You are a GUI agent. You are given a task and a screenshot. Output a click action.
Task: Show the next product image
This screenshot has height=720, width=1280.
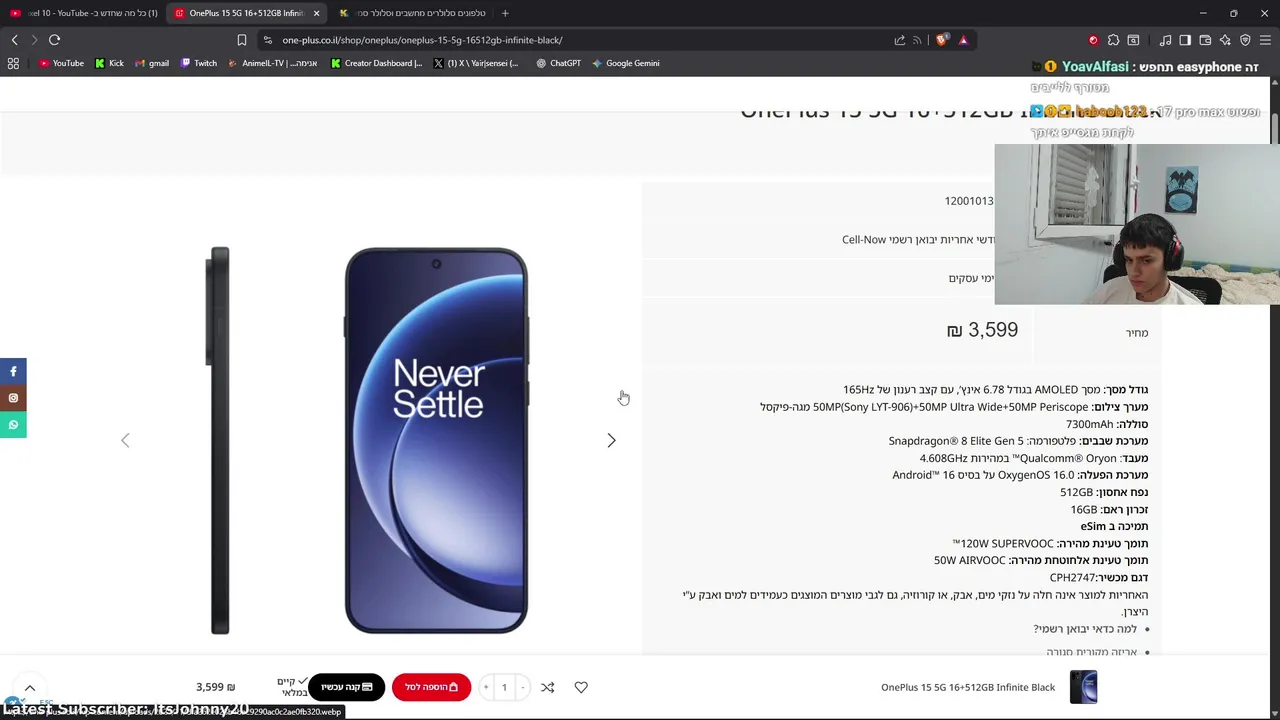tap(611, 440)
